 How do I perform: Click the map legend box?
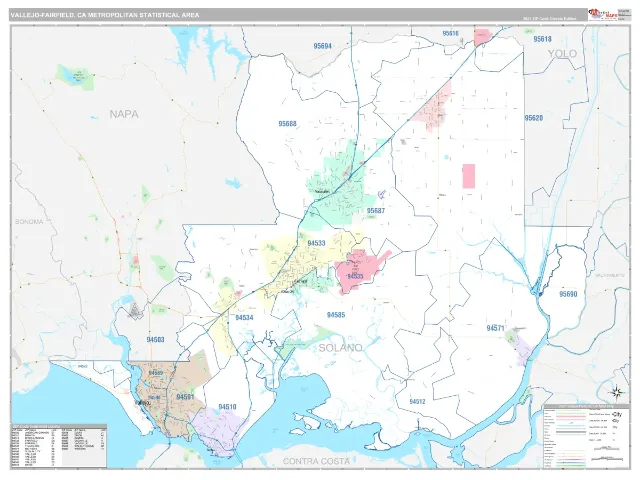coord(587,436)
